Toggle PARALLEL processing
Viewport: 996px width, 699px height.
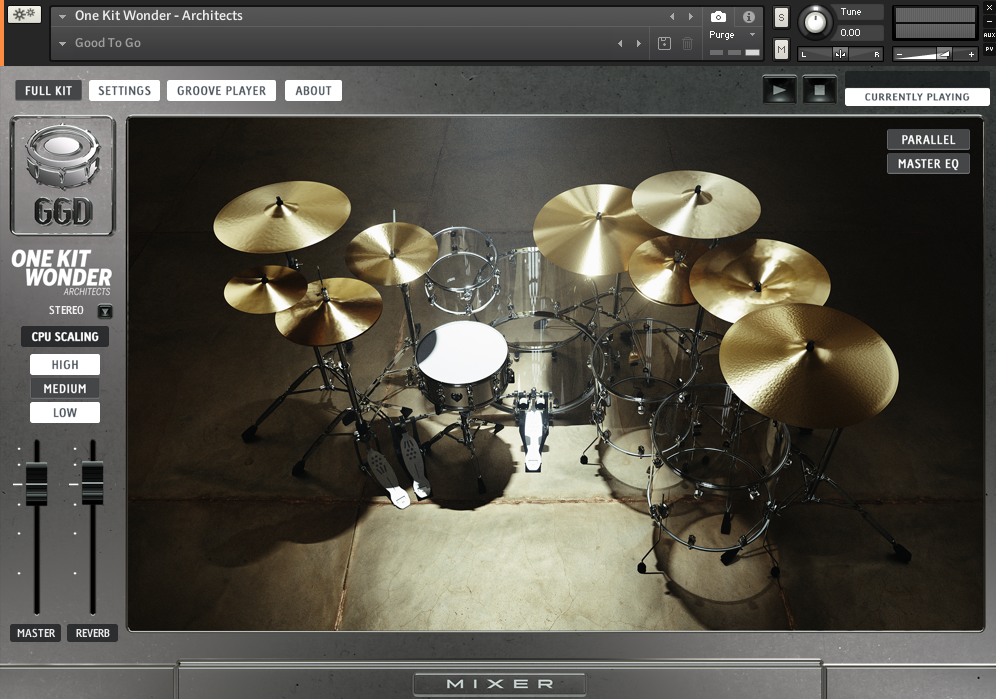tap(928, 140)
